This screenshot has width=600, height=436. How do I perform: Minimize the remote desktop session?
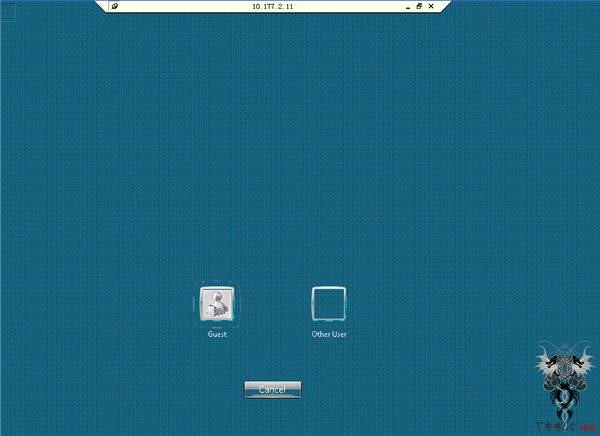(x=407, y=6)
